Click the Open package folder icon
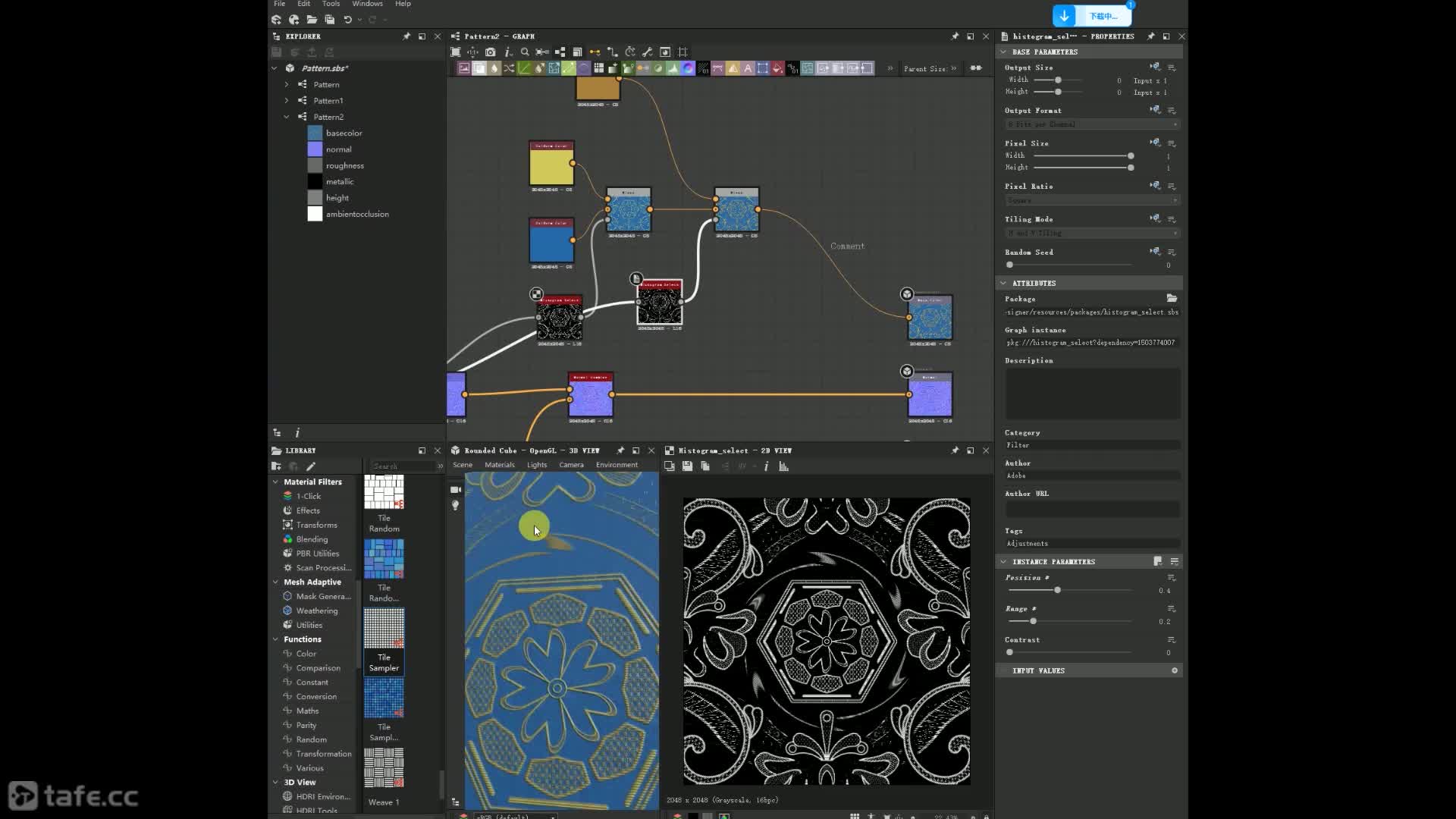Screen dimensions: 1456x819 click(x=312, y=20)
